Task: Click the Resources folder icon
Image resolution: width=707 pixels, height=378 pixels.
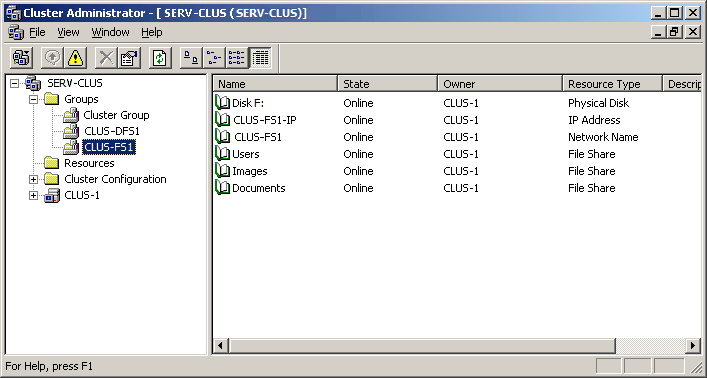Action: (52, 163)
